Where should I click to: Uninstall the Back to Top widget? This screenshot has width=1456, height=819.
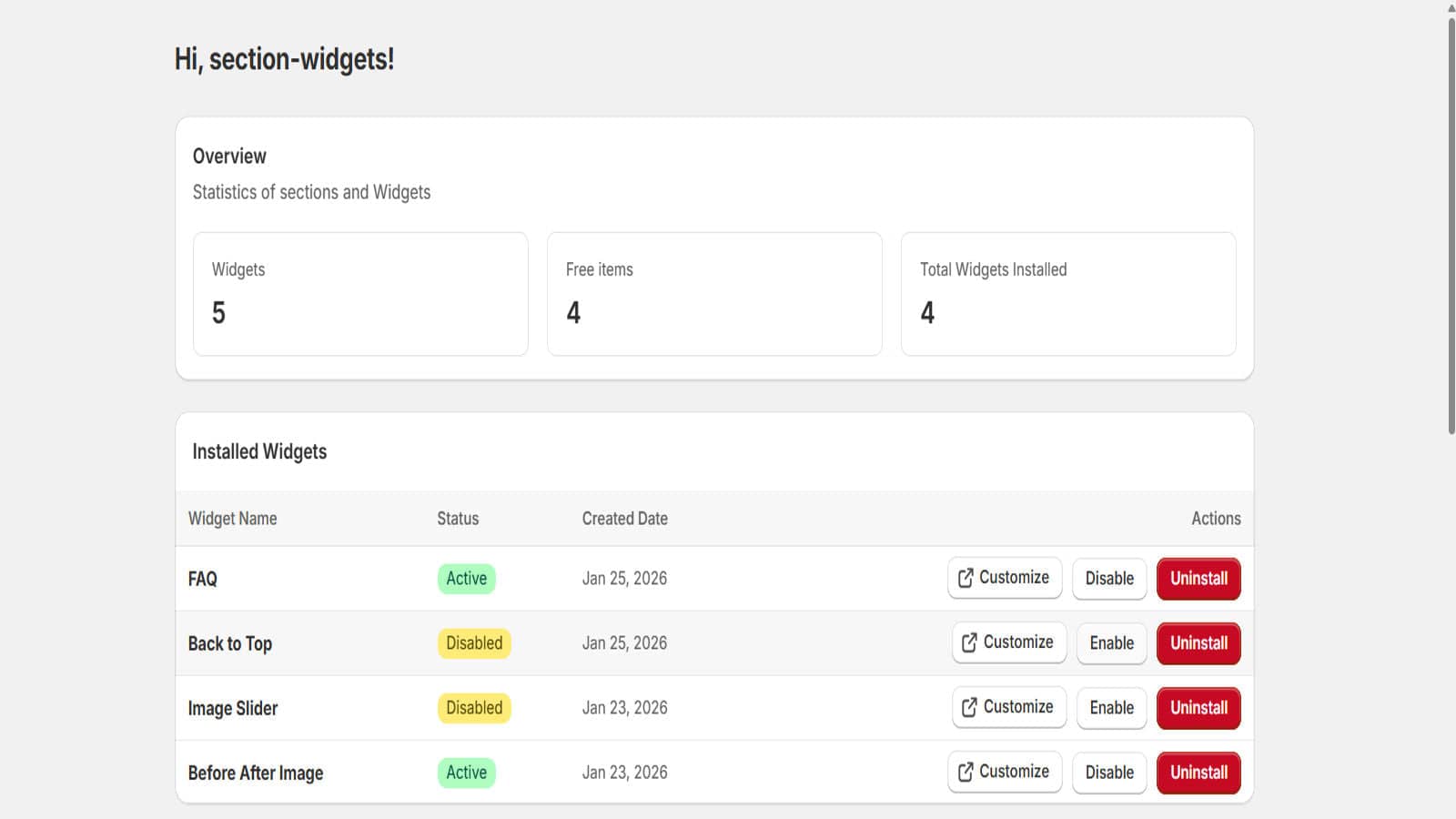[1198, 642]
